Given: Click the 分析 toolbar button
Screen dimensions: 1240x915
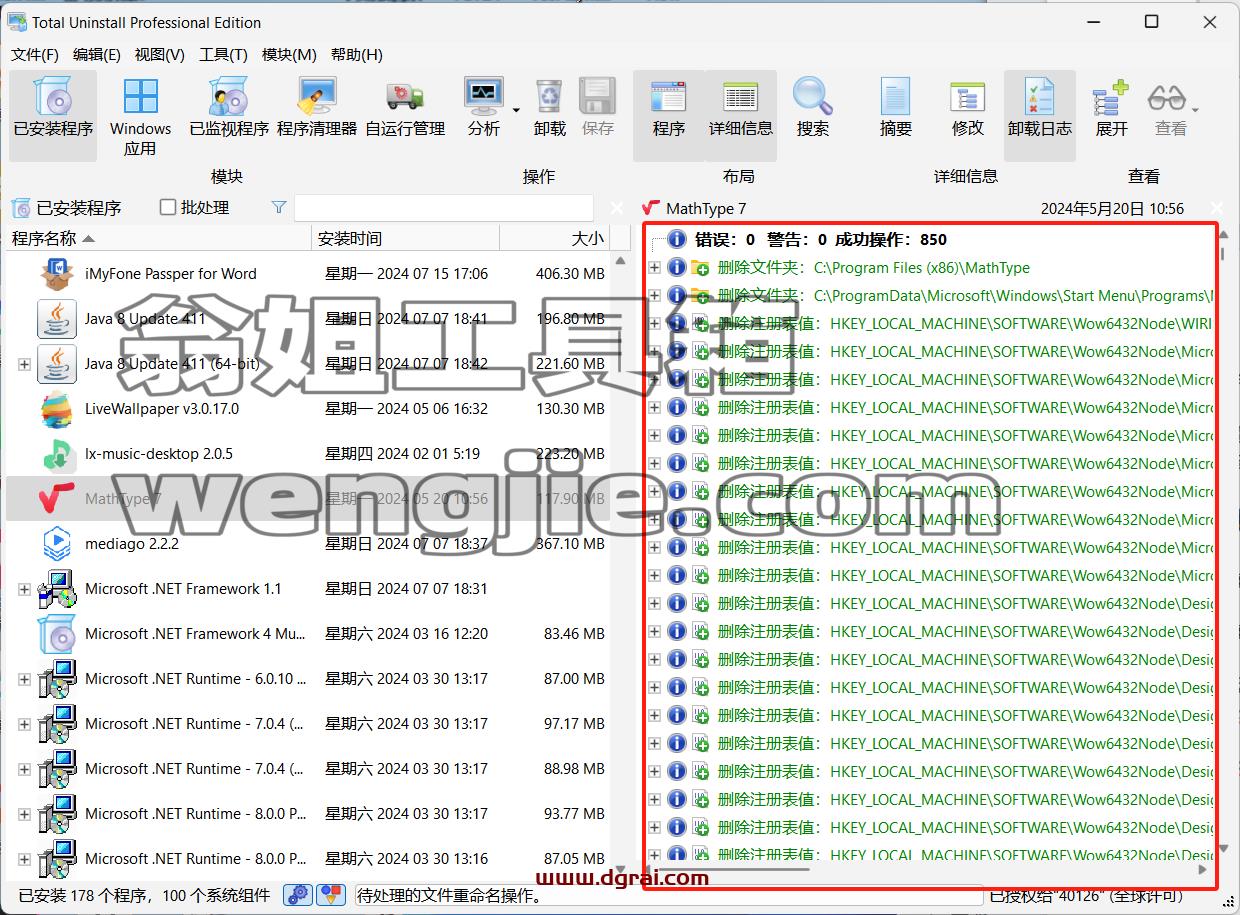Looking at the screenshot, I should pyautogui.click(x=484, y=108).
